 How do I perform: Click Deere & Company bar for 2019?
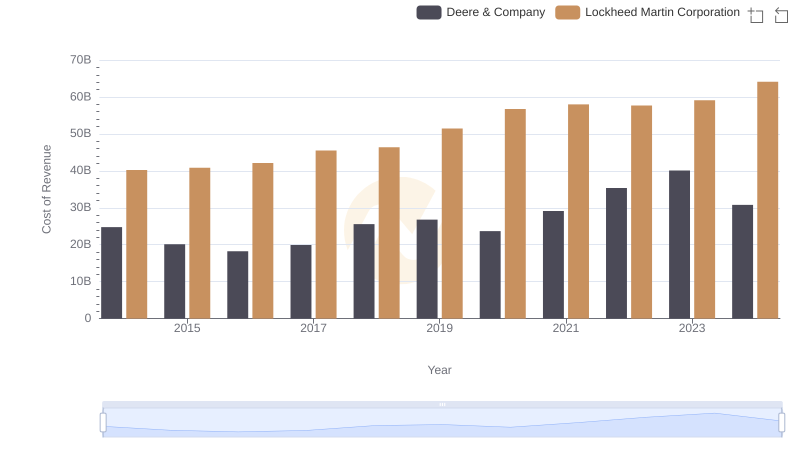[427, 269]
